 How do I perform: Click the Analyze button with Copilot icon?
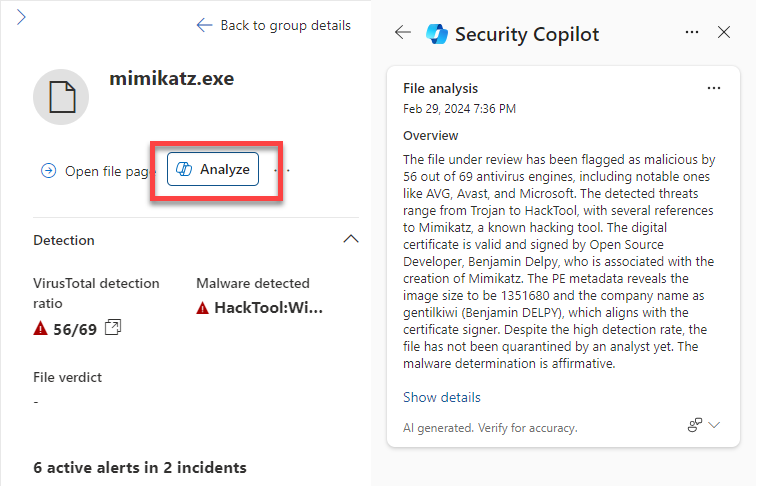point(213,169)
